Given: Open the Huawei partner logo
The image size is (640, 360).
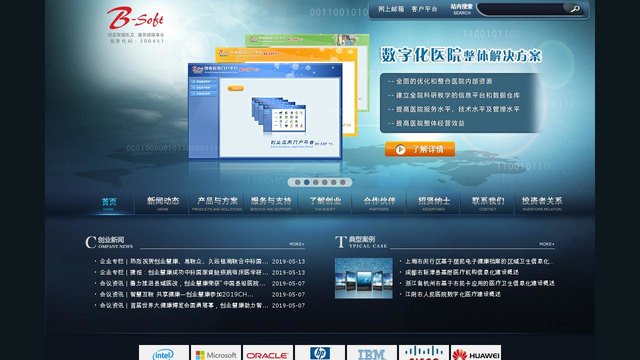Looking at the screenshot, I should click(476, 353).
